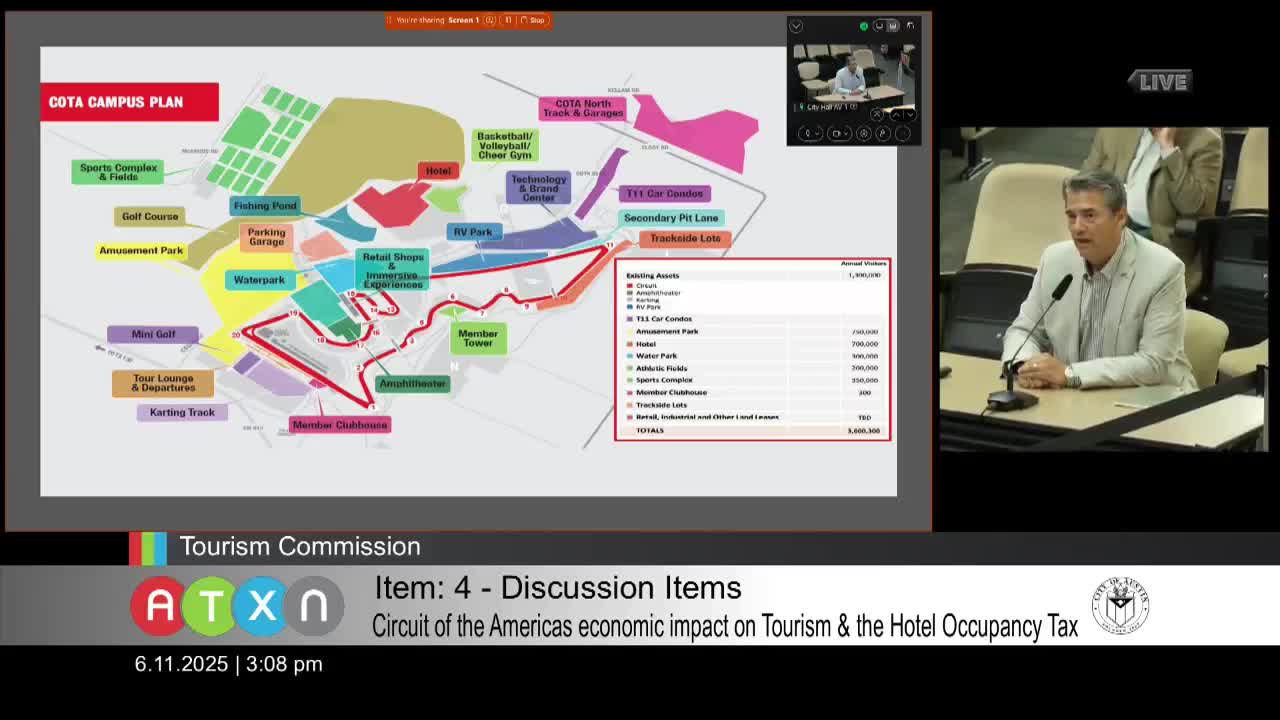Click the date and time stamp 6.11.2025
Screen dimensions: 1280x720
(228, 664)
